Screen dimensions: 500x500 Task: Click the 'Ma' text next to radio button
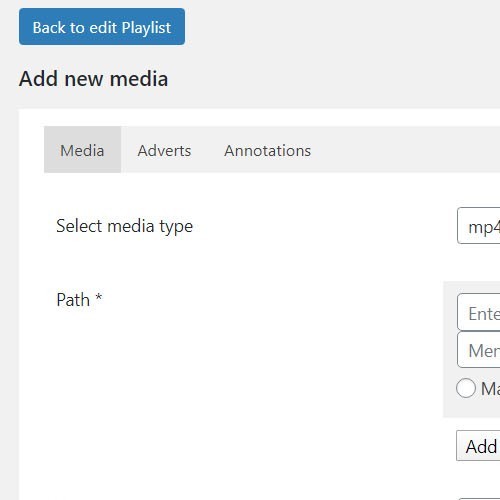490,389
